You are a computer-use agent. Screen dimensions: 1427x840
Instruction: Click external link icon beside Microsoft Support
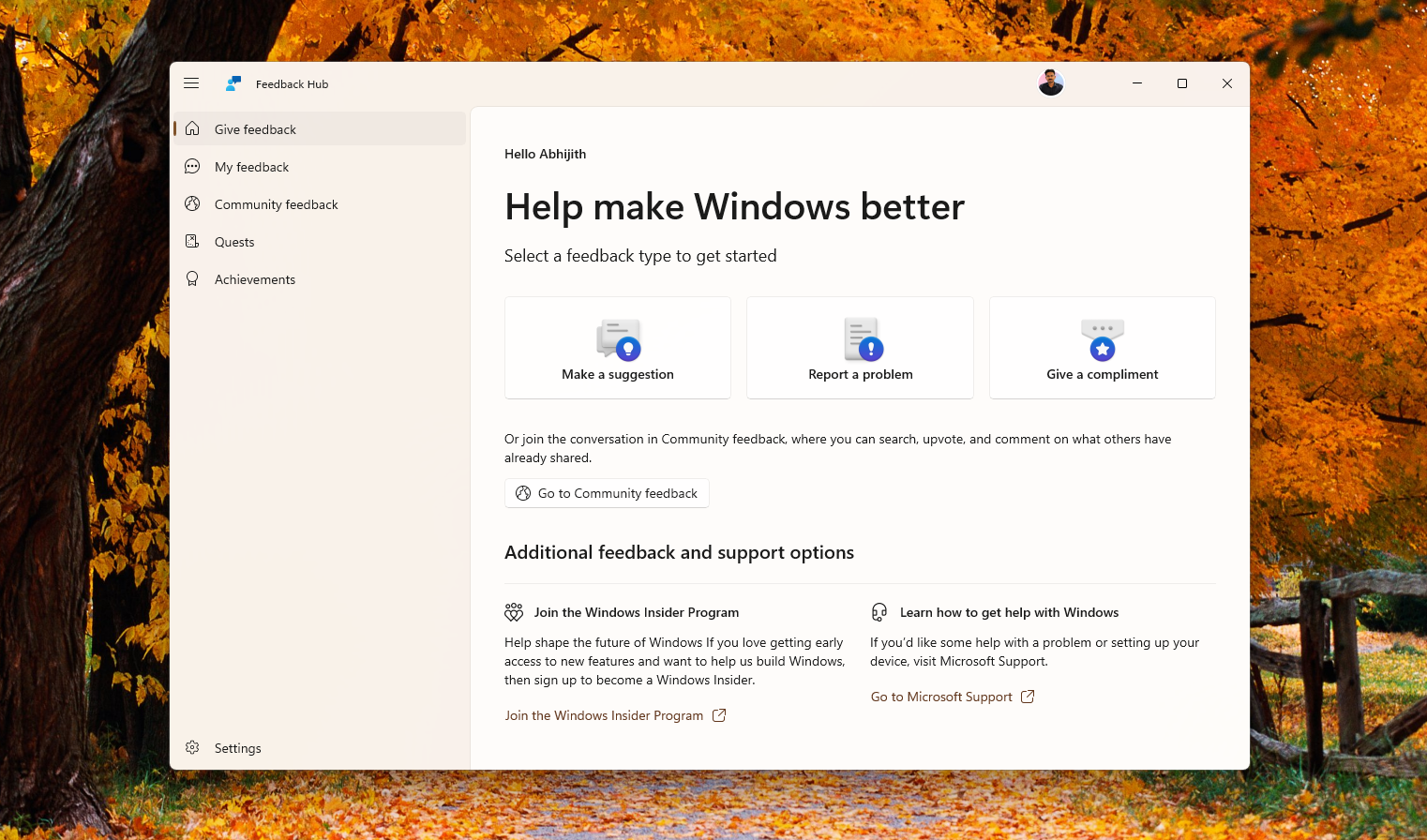[1028, 697]
